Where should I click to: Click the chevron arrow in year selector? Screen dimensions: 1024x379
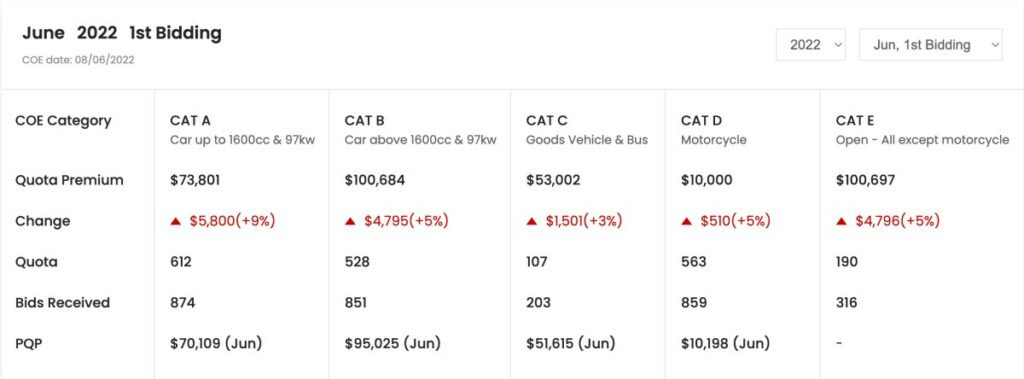[839, 45]
